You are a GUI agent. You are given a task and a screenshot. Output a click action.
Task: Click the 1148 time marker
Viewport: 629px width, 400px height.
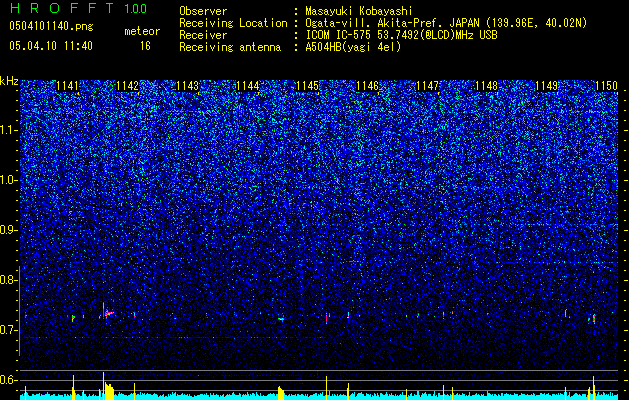486,86
